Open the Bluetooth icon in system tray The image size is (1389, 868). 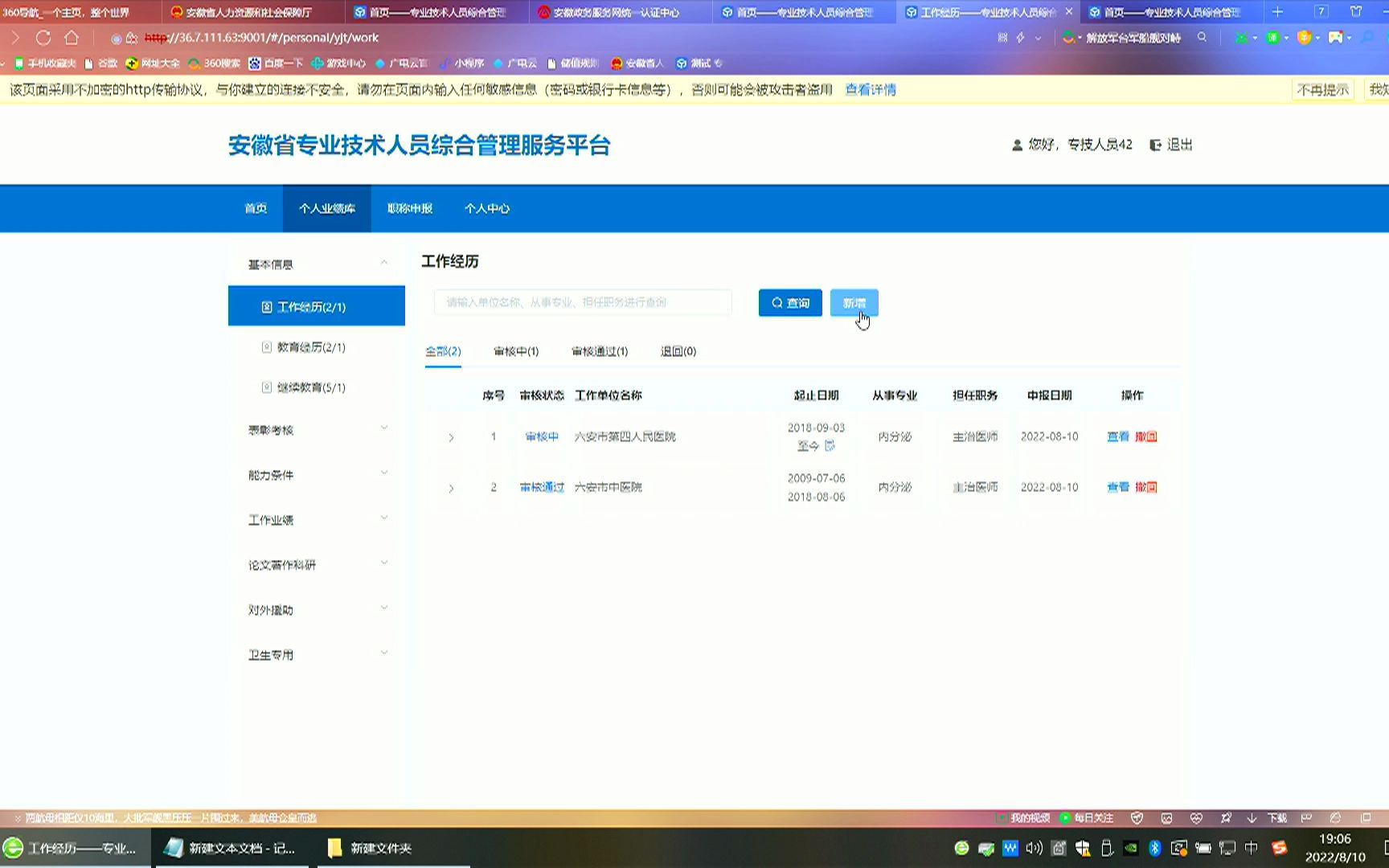click(x=1156, y=848)
